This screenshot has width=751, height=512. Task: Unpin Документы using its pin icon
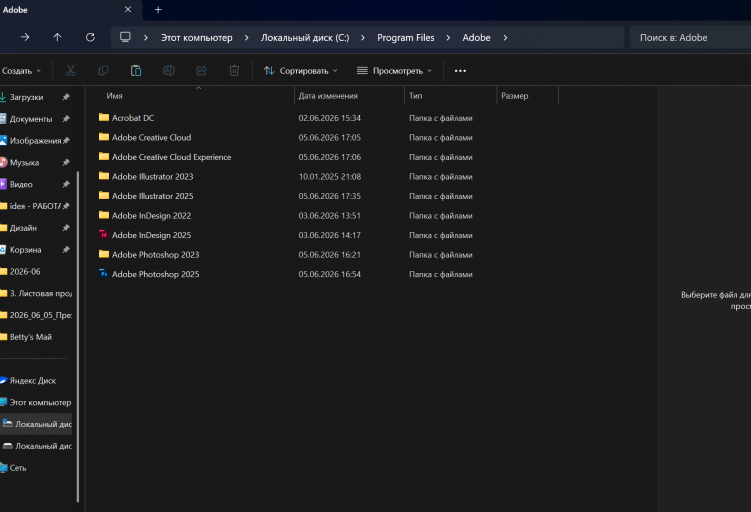(66, 119)
